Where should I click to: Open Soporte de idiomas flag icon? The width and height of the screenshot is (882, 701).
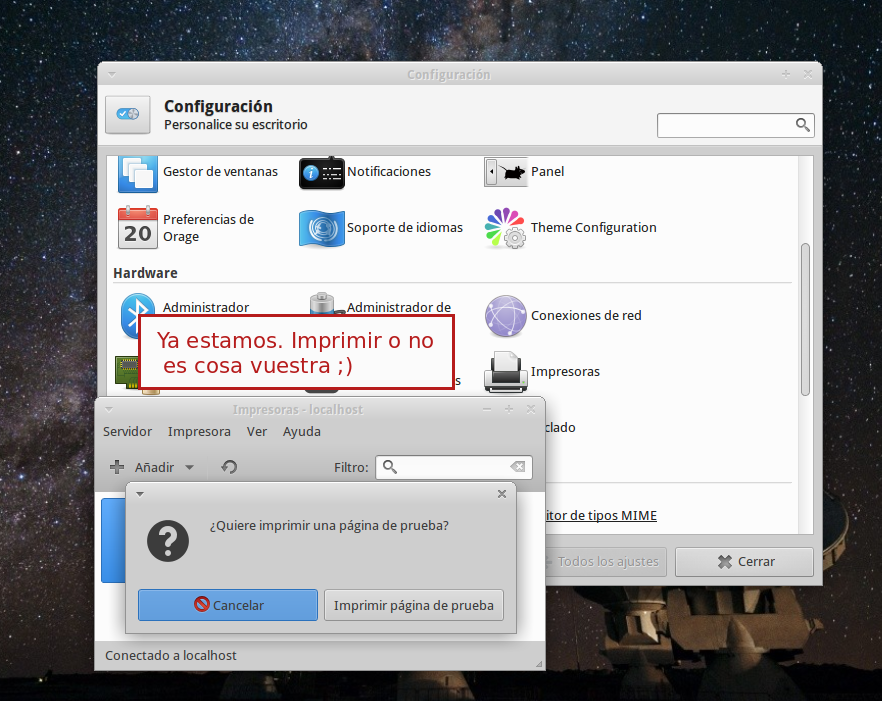pos(322,228)
